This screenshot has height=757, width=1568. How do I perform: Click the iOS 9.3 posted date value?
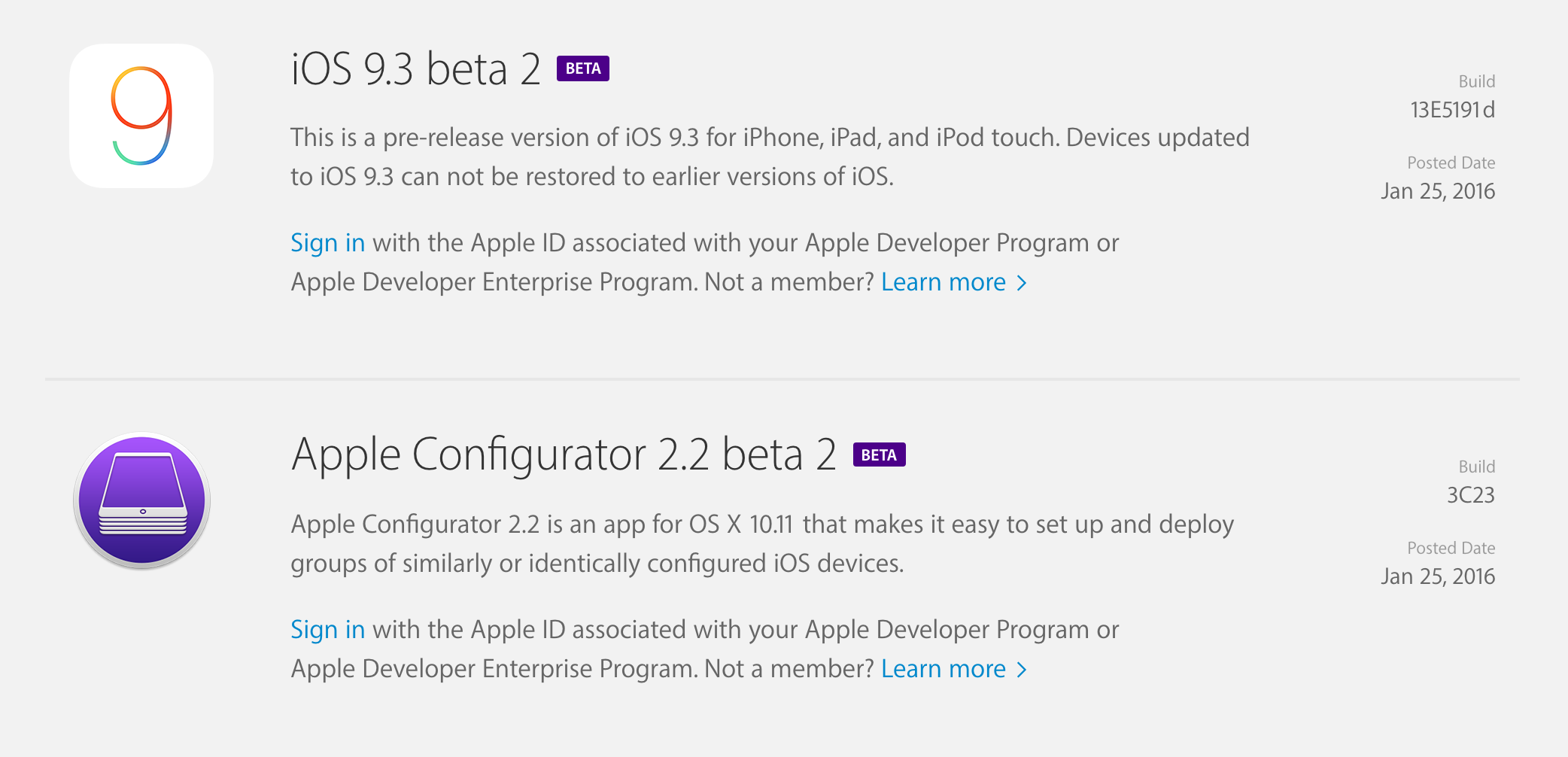1437,192
